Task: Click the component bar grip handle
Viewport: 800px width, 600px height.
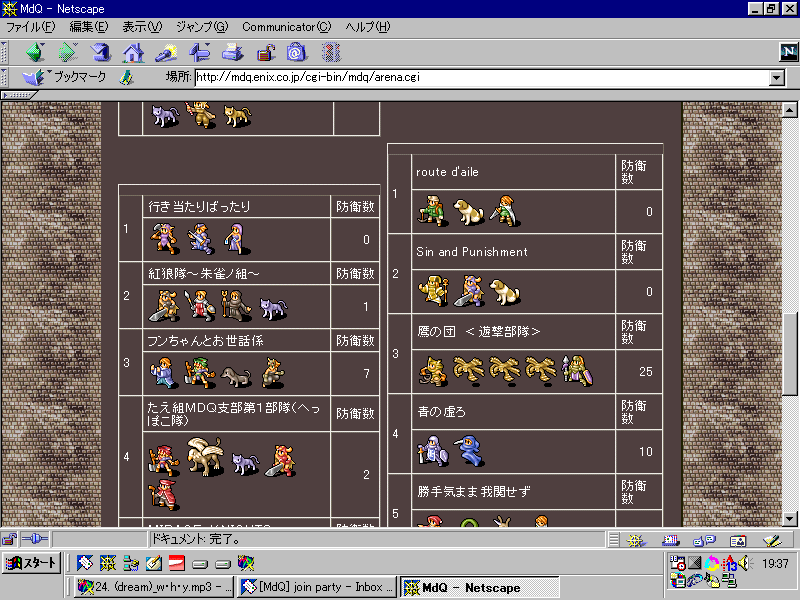Action: click(x=614, y=540)
